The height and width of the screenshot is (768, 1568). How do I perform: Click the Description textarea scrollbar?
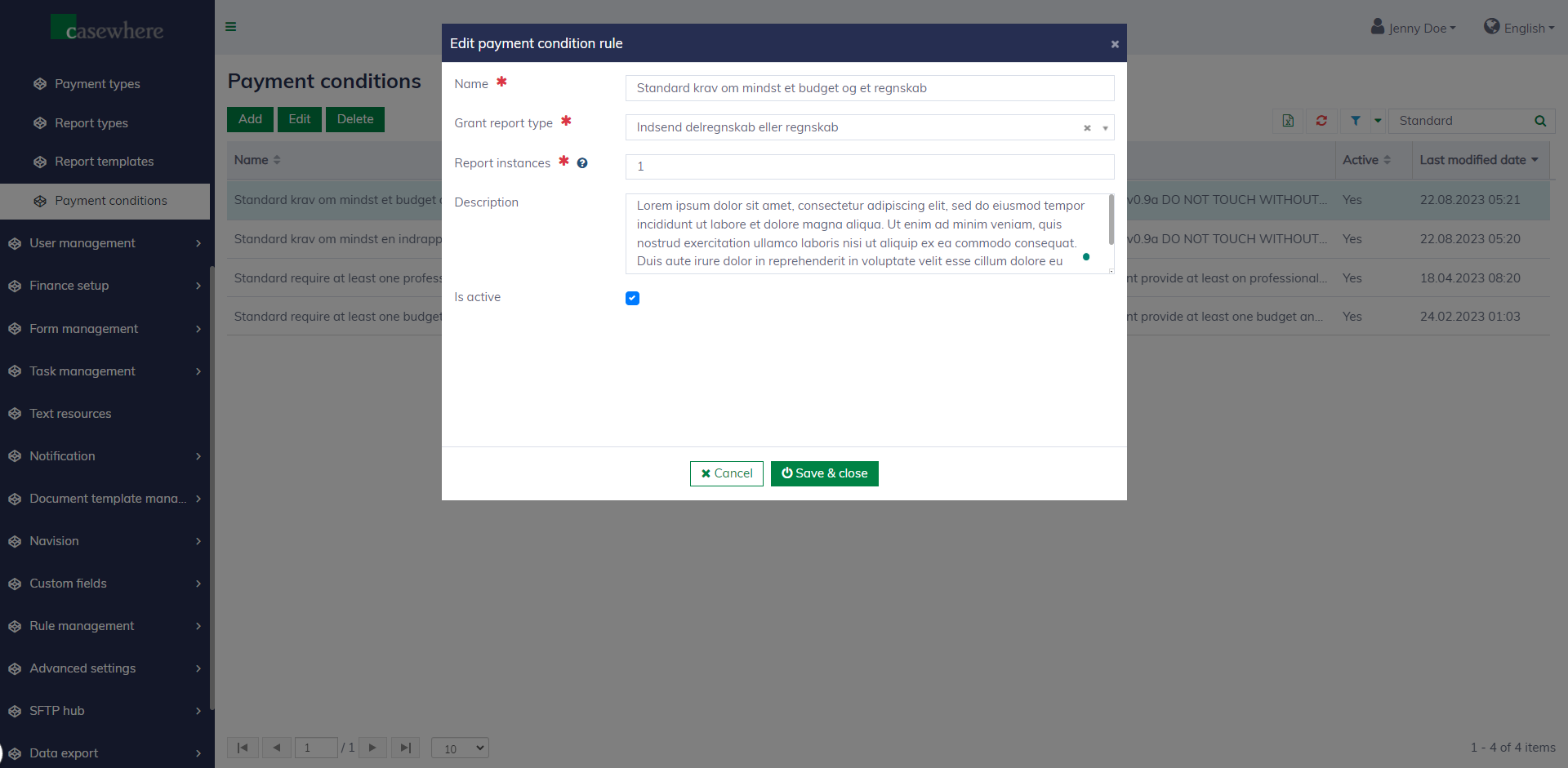(1111, 220)
